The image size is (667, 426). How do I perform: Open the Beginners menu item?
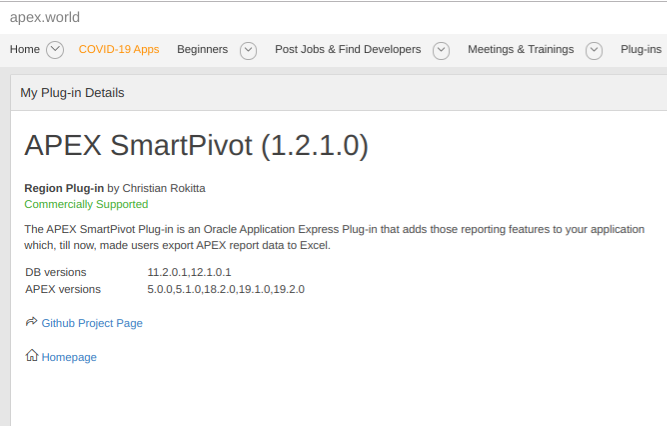click(202, 49)
